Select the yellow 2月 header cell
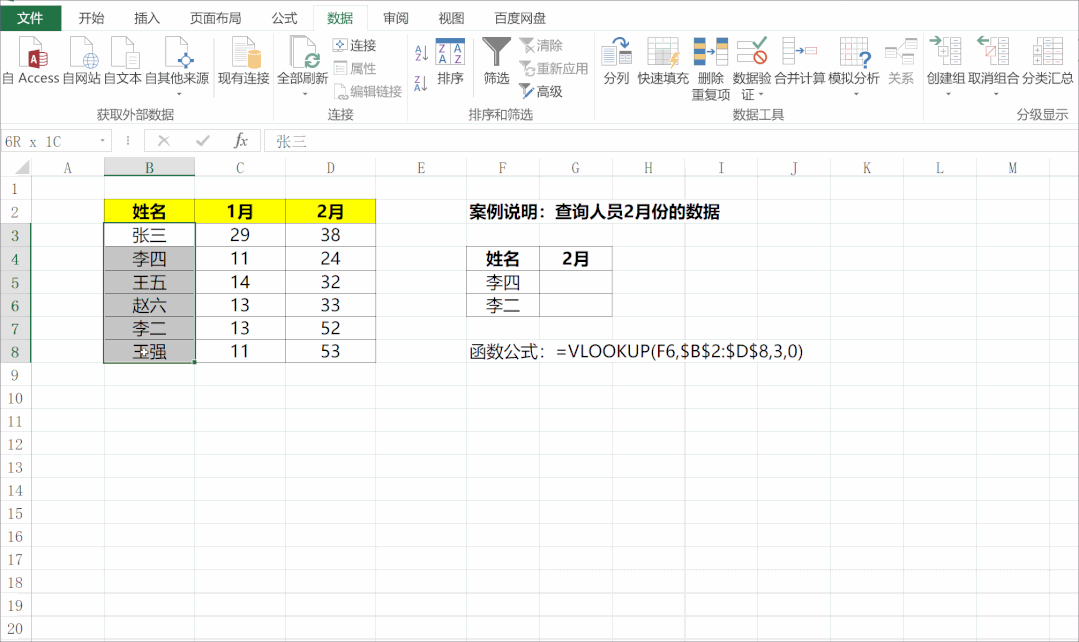Screen dimensions: 1079x642 click(330, 212)
